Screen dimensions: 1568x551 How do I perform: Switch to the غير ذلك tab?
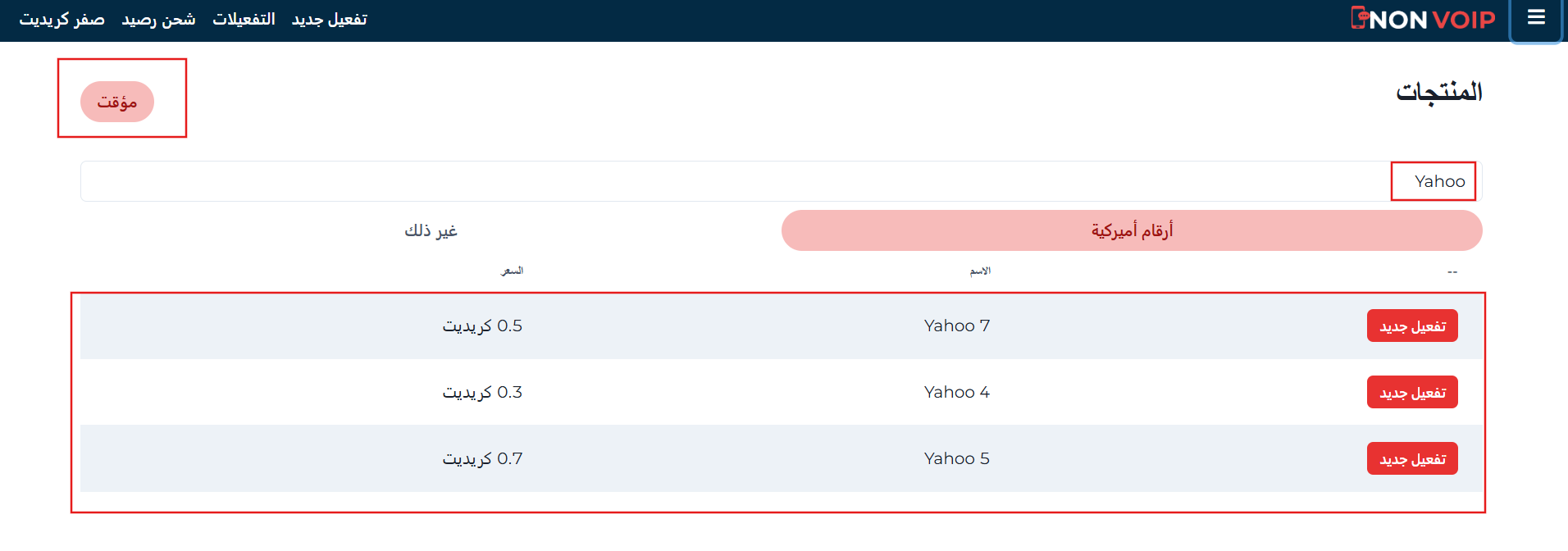pos(431,230)
